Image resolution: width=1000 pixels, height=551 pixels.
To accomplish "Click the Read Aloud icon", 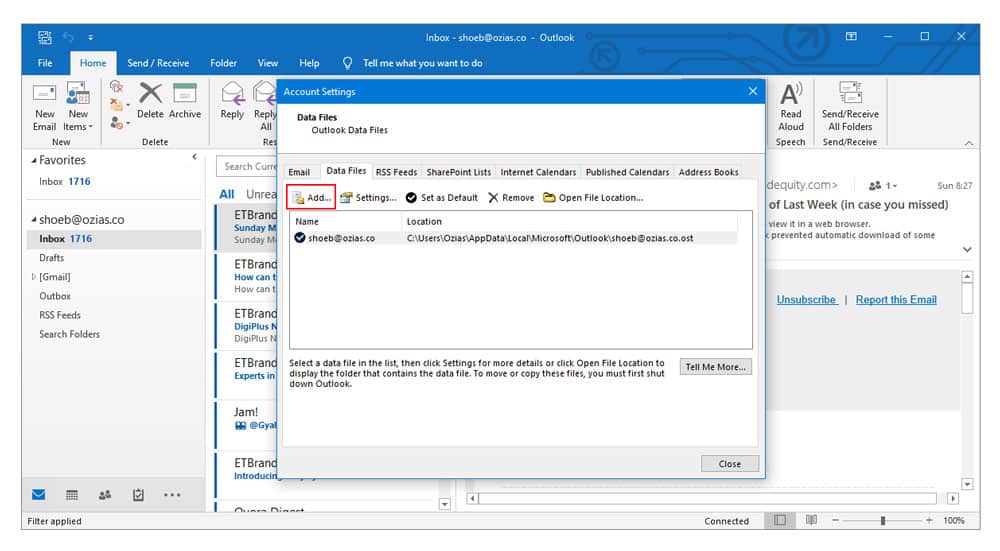I will (x=791, y=94).
